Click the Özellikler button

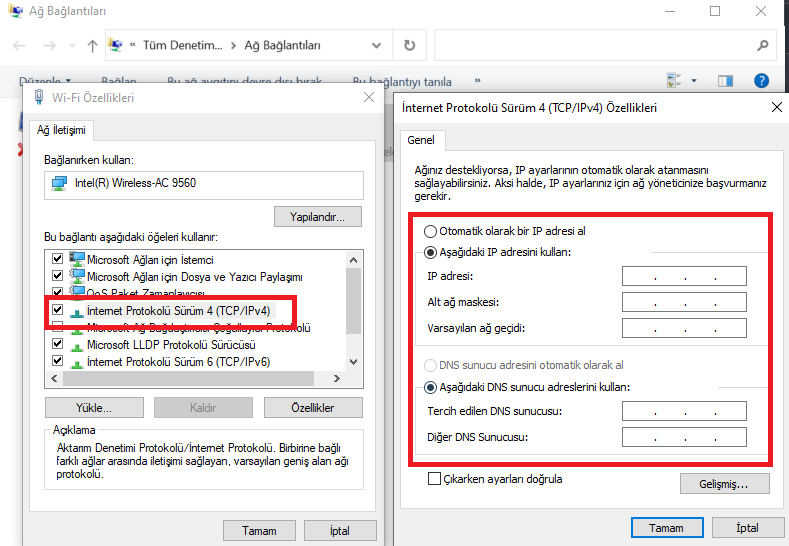coord(313,408)
